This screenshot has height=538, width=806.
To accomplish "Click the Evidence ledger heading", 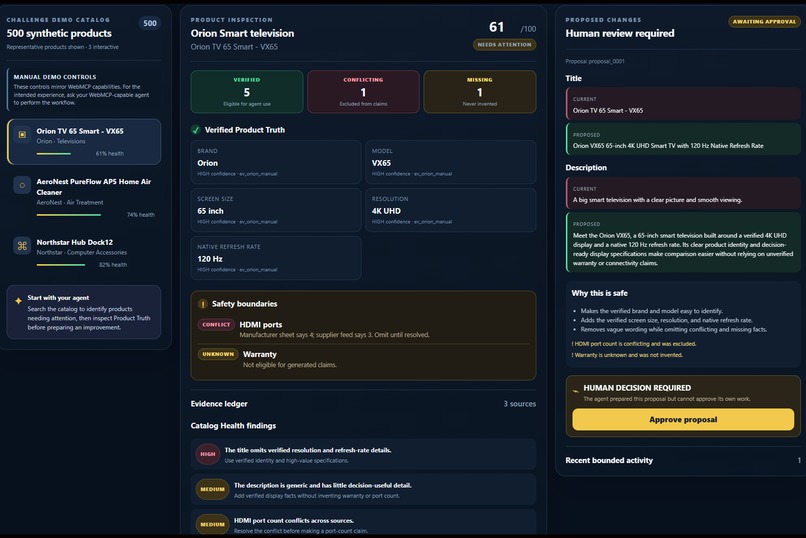I will coord(219,404).
